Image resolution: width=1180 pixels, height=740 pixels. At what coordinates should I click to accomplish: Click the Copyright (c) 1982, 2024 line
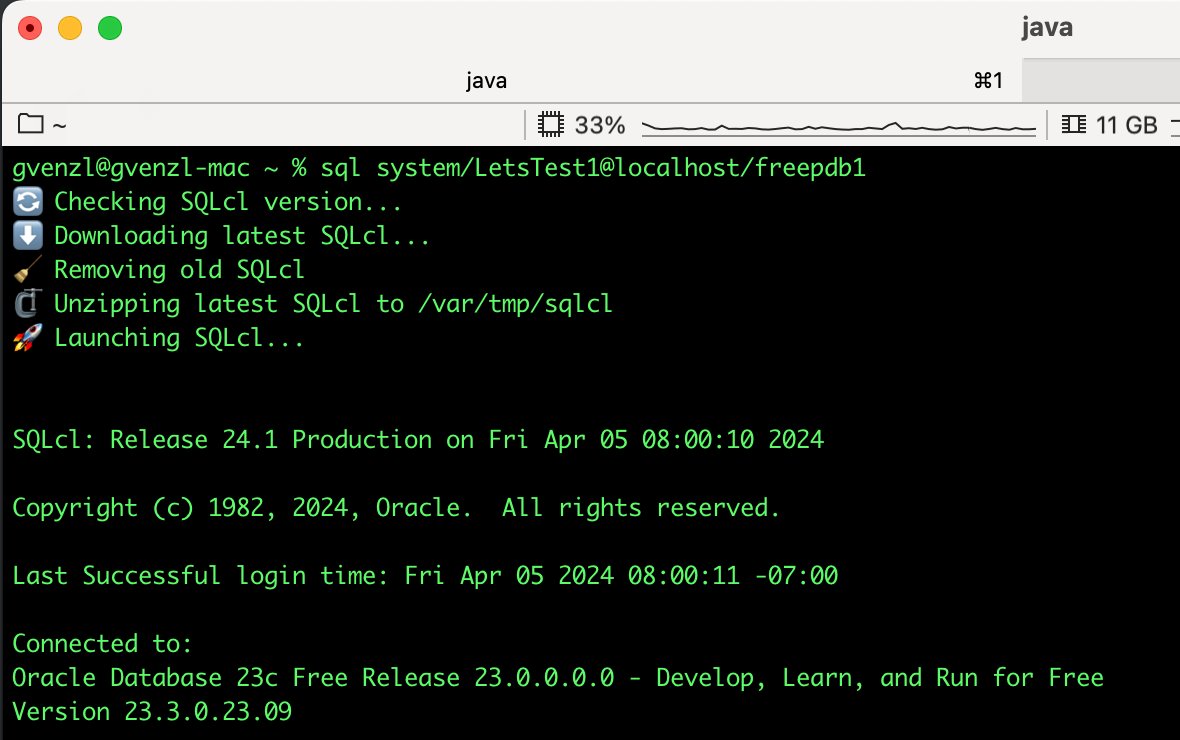click(396, 508)
